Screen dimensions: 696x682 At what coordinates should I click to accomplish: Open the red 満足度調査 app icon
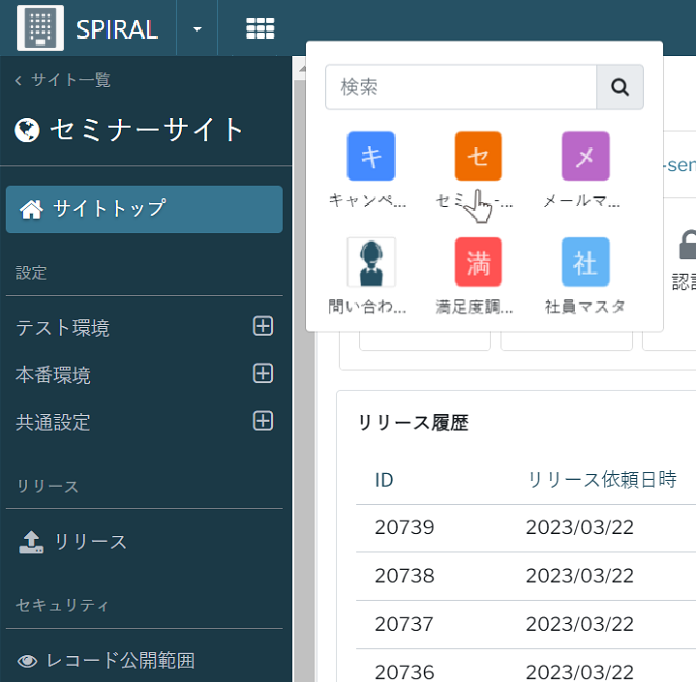(478, 262)
